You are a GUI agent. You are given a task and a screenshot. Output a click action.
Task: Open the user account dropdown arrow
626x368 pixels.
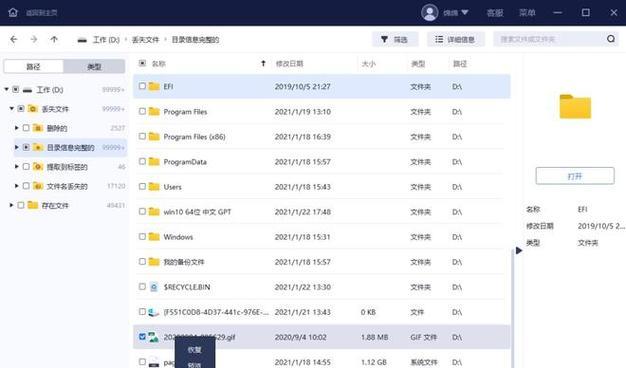pyautogui.click(x=465, y=12)
